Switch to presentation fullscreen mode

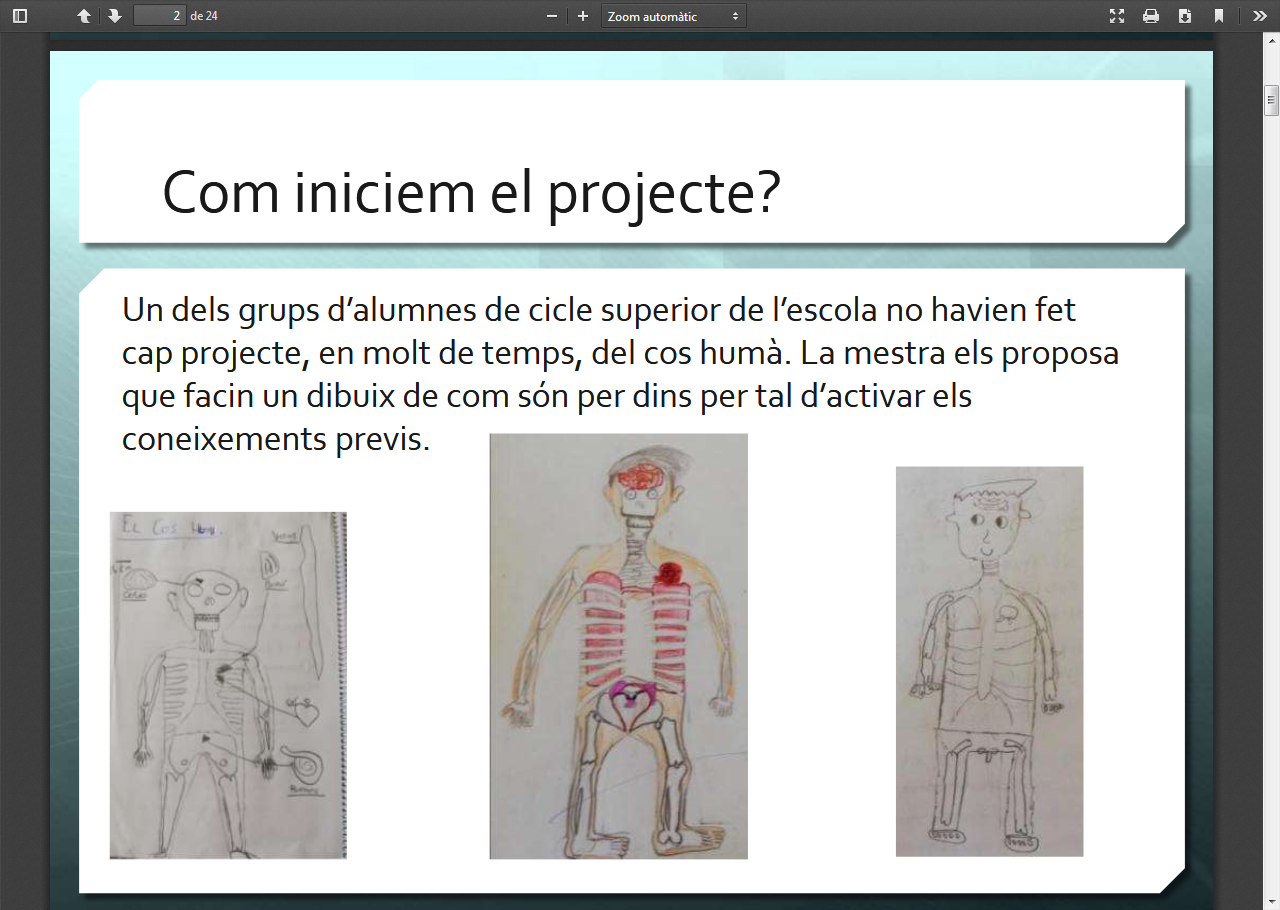[x=1117, y=16]
